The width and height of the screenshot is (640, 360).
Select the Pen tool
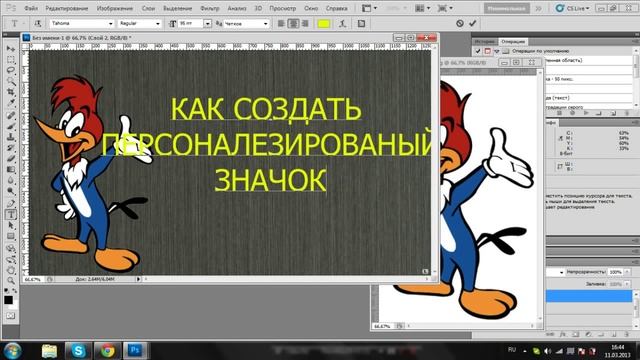11,204
